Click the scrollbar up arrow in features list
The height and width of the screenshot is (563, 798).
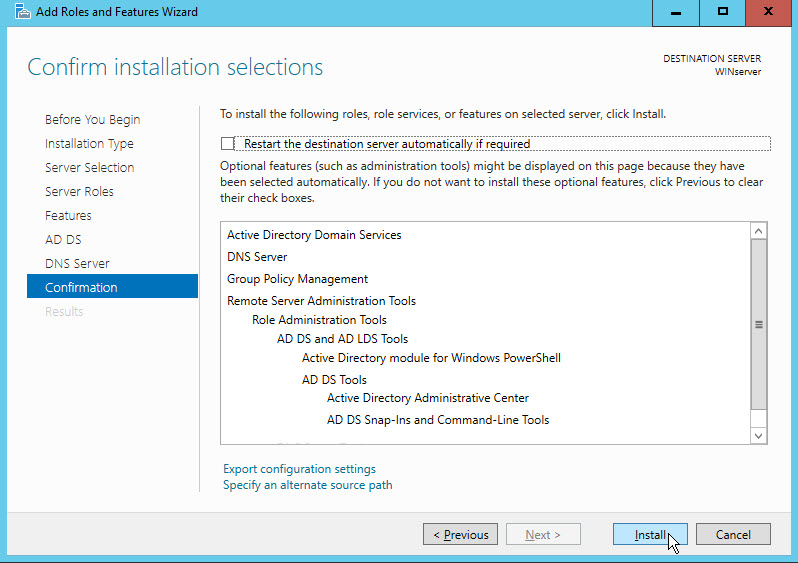click(758, 231)
